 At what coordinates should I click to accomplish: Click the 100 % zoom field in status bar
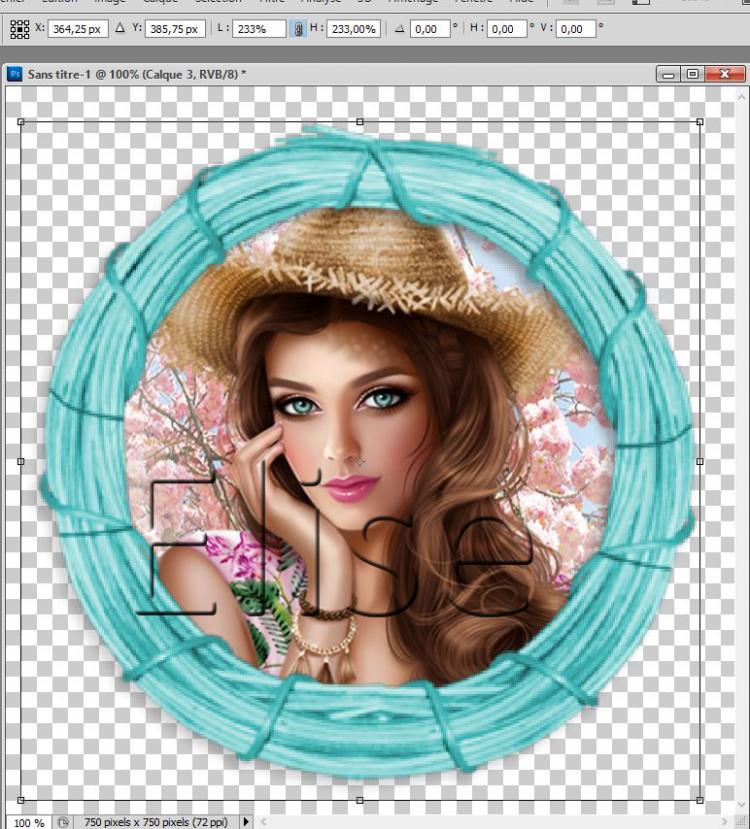(x=28, y=822)
